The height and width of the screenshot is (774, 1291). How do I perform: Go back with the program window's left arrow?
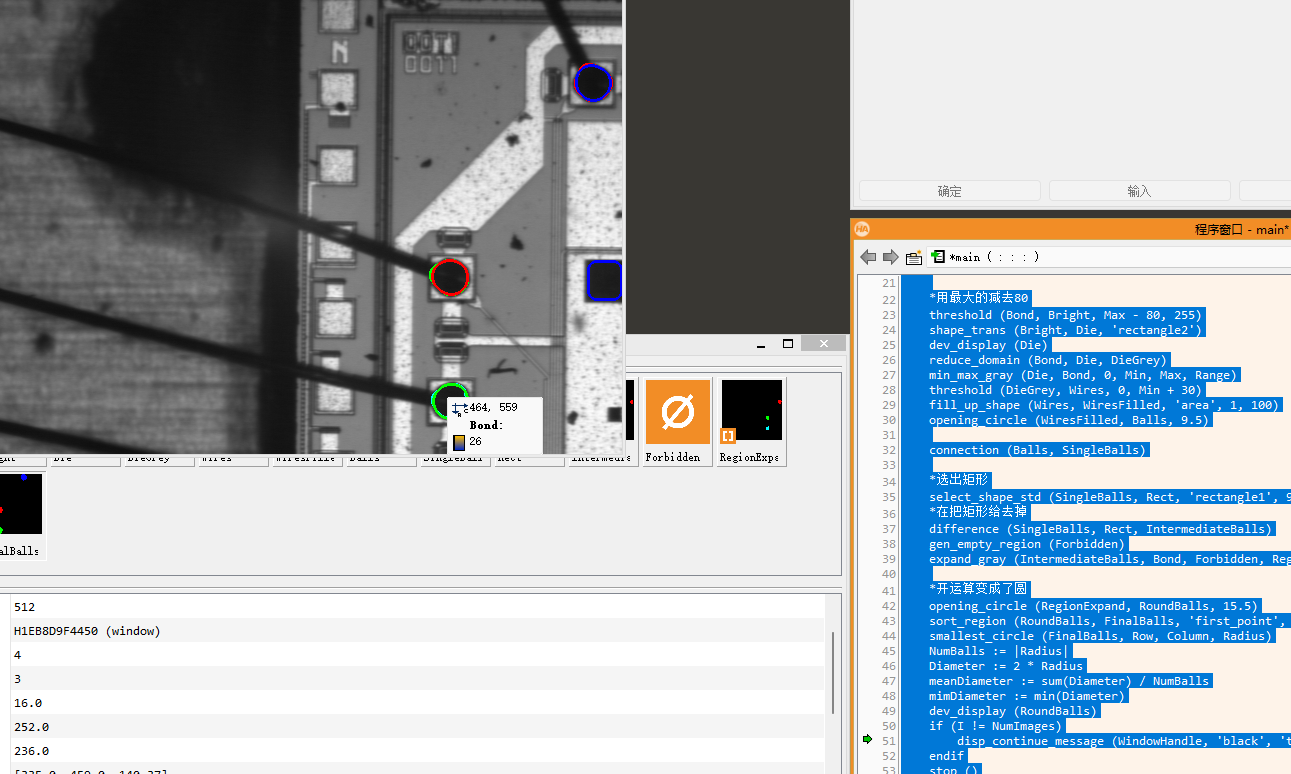click(x=868, y=257)
